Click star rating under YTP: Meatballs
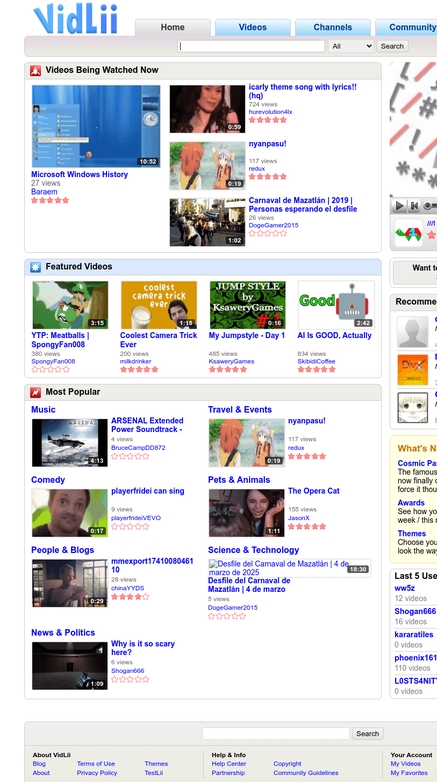 (x=50, y=370)
